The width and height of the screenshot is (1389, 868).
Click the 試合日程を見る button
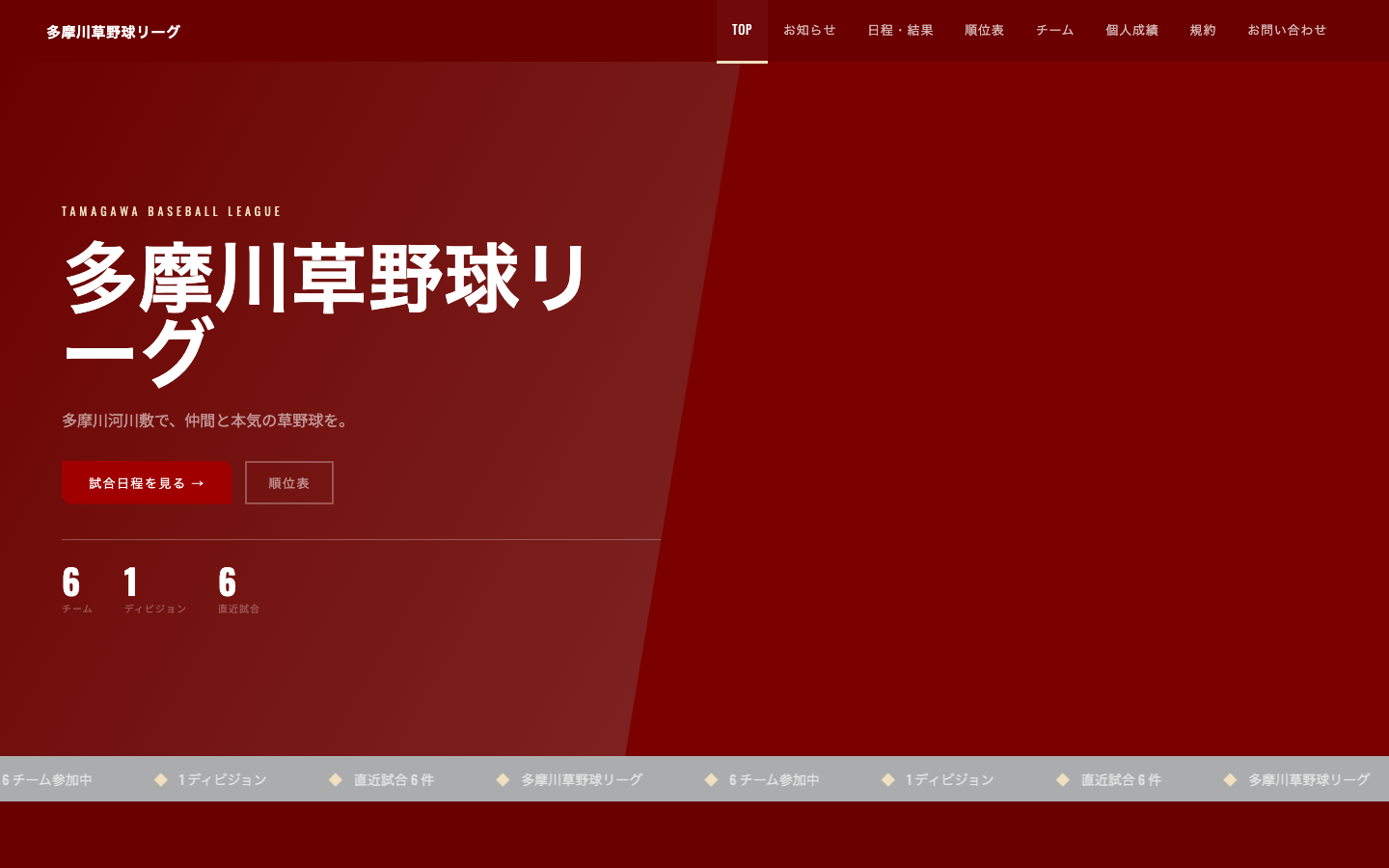click(x=147, y=482)
